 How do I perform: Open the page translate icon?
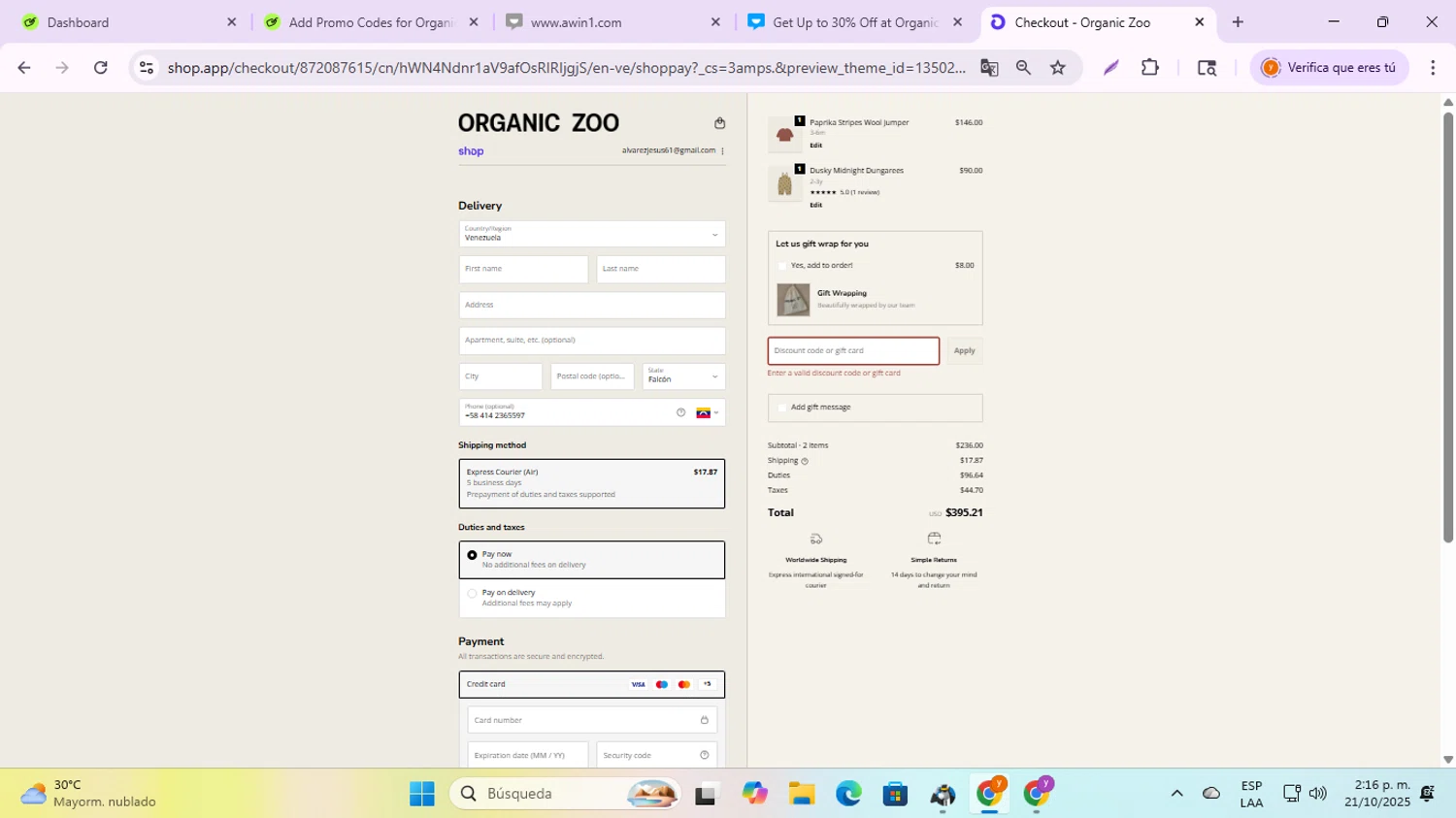[989, 67]
